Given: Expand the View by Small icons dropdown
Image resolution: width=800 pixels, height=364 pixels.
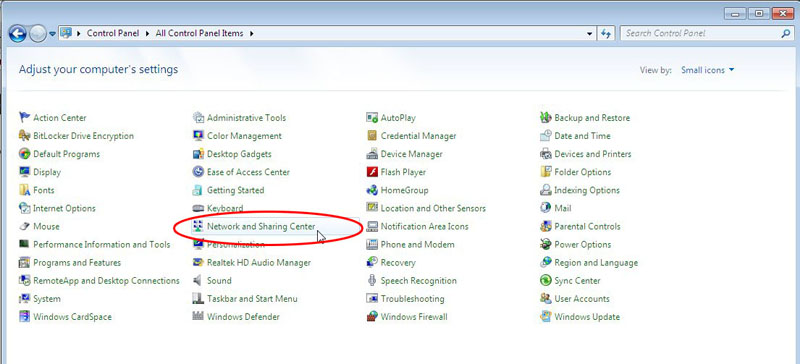Looking at the screenshot, I should point(708,70).
